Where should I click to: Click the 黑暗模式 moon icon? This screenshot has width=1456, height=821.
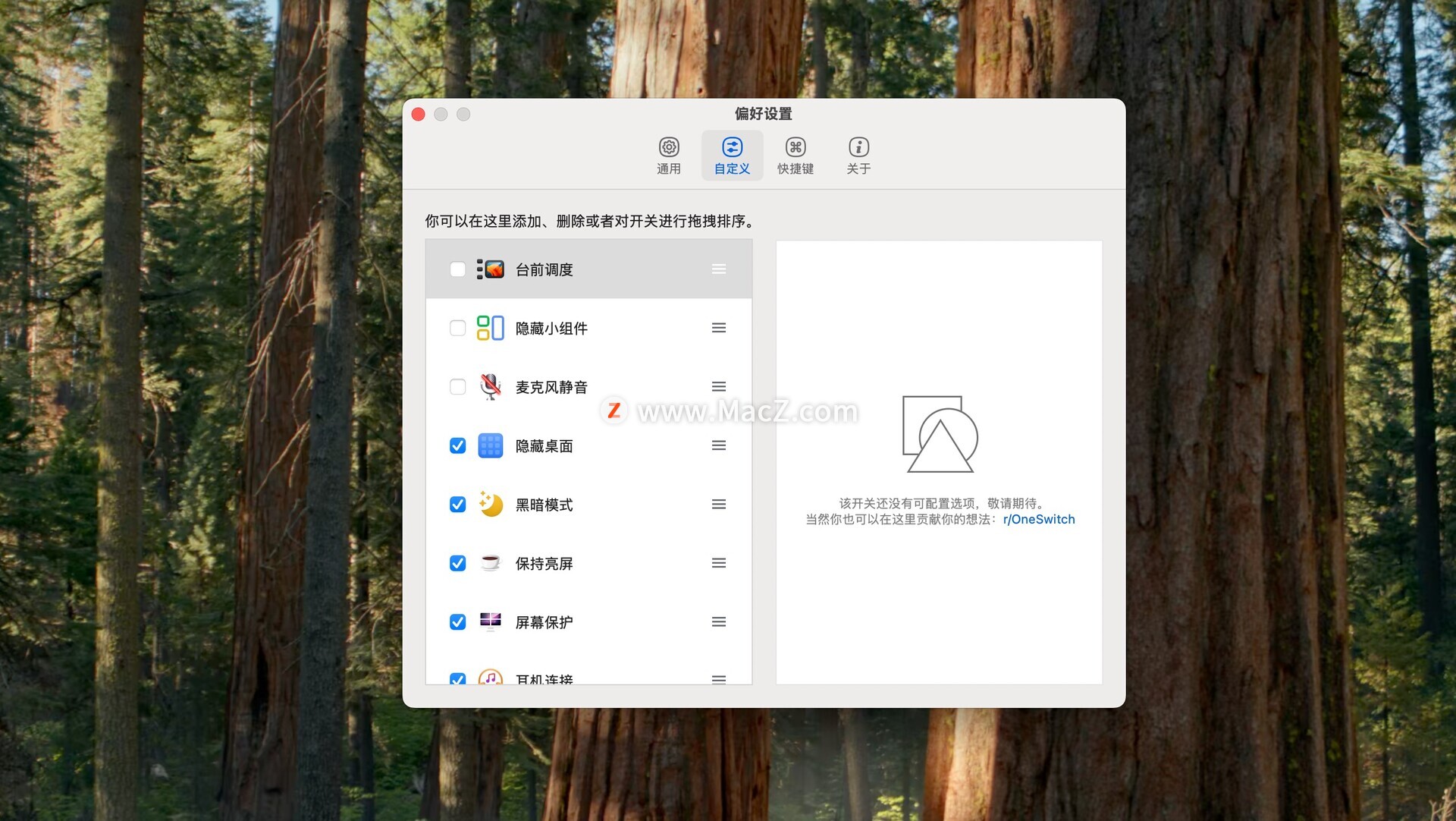(491, 504)
